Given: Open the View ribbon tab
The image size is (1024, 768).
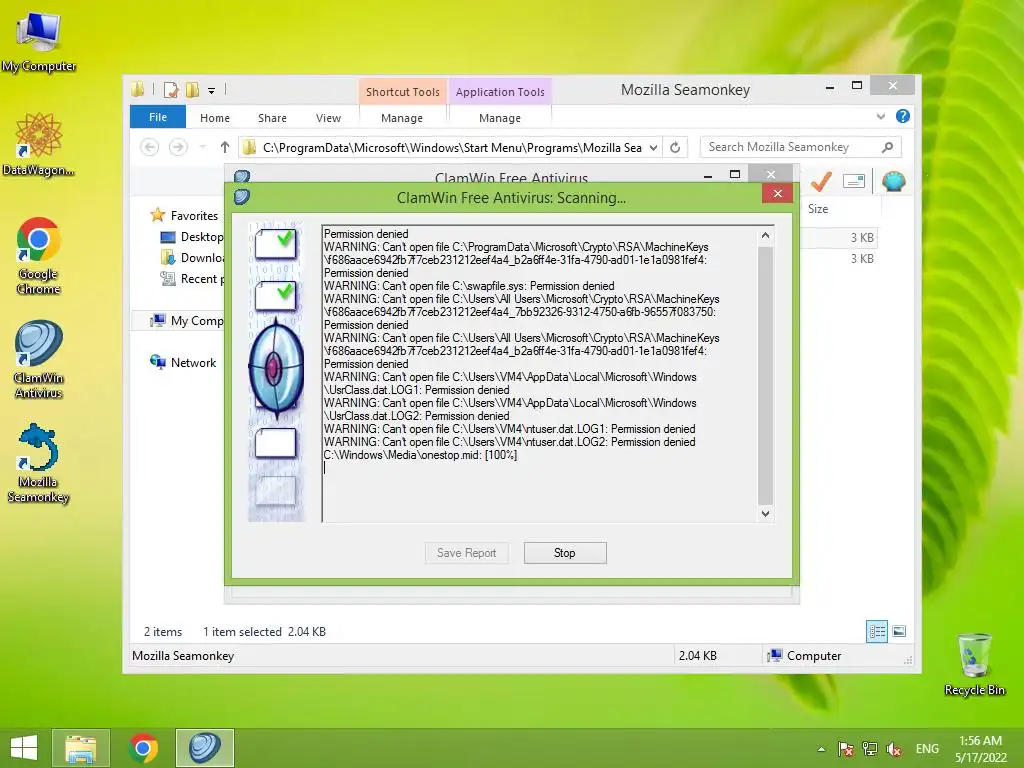Looking at the screenshot, I should (x=328, y=118).
